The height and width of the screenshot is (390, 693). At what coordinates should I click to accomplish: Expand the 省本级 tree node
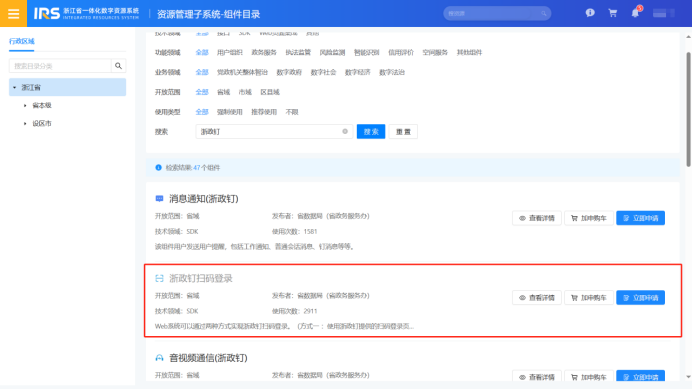[25, 105]
